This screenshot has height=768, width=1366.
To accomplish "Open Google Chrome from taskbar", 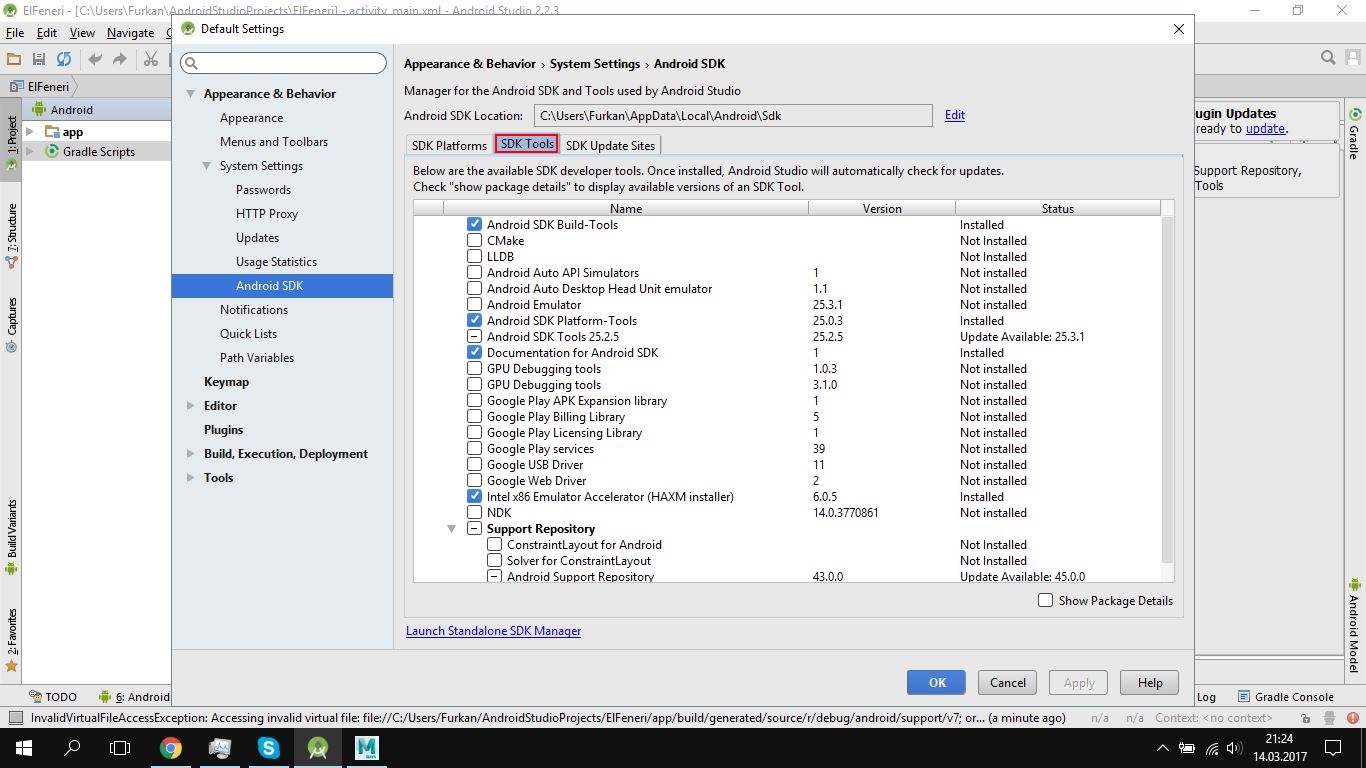I will (171, 748).
